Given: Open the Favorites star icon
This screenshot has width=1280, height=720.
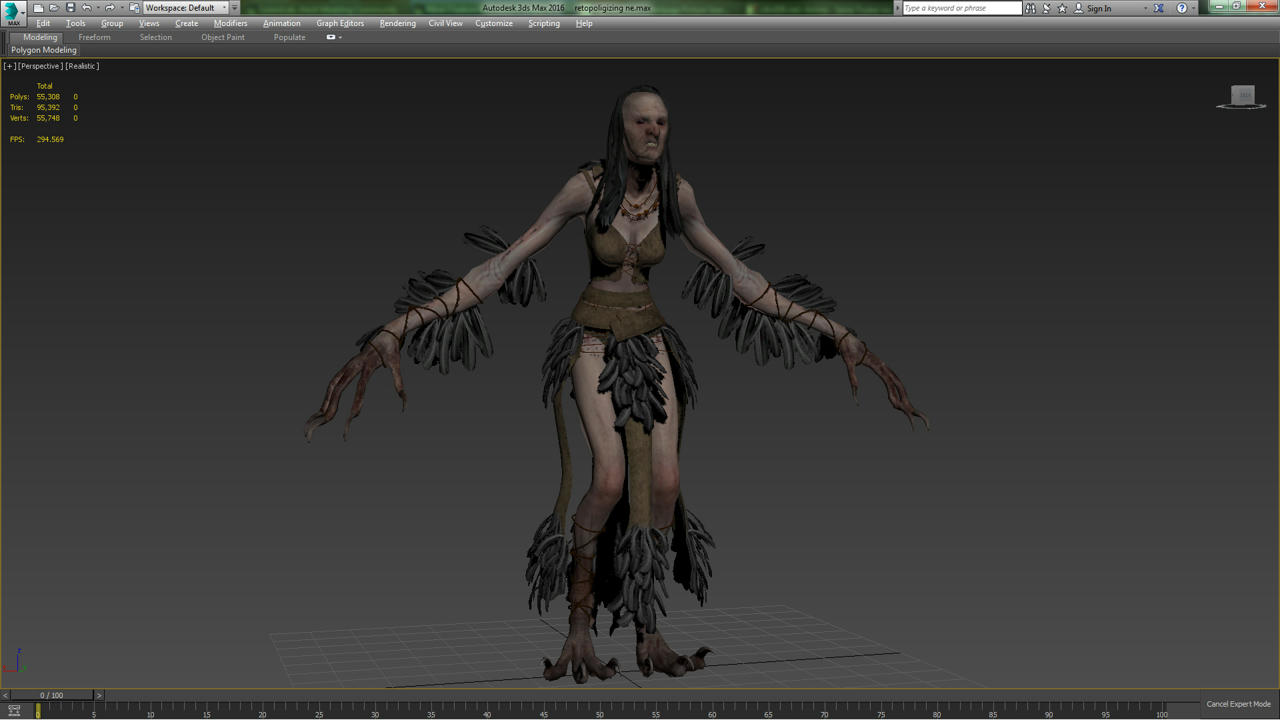Looking at the screenshot, I should (1062, 8).
